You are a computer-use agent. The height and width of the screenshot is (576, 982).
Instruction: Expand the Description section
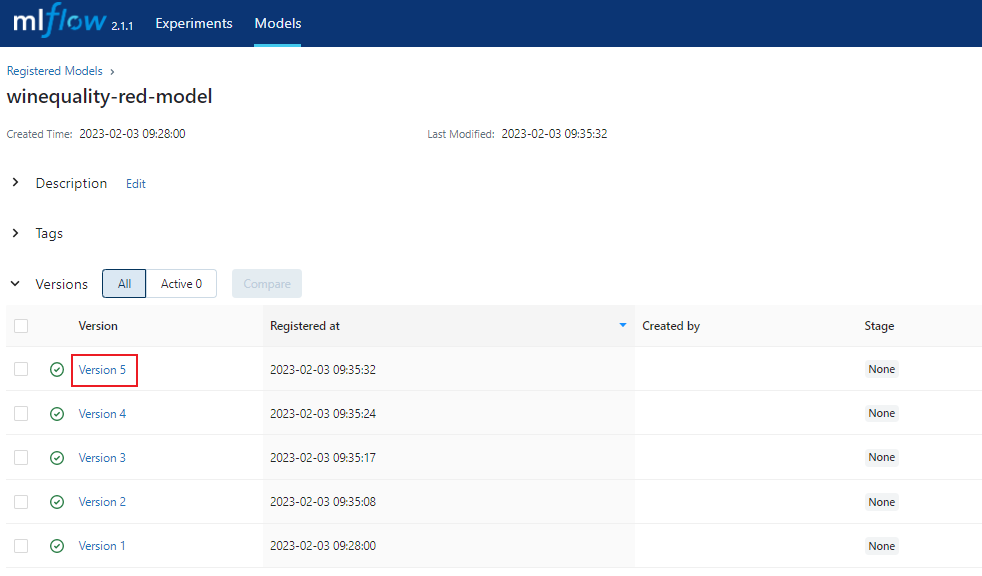coord(15,183)
